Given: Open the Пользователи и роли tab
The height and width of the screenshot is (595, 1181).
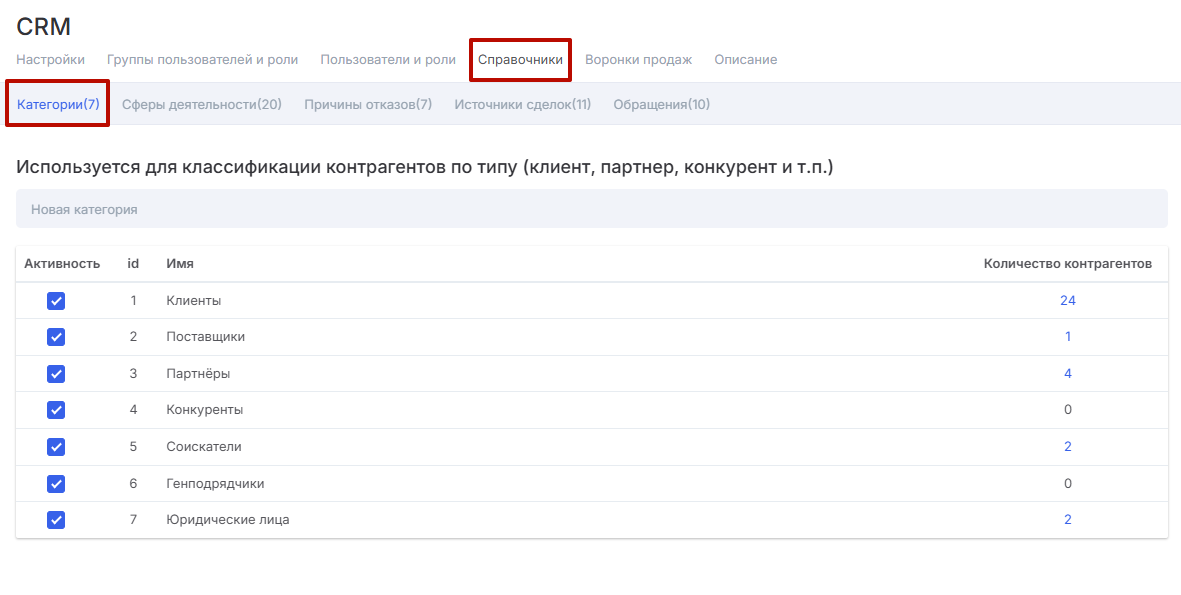Looking at the screenshot, I should click(x=388, y=60).
